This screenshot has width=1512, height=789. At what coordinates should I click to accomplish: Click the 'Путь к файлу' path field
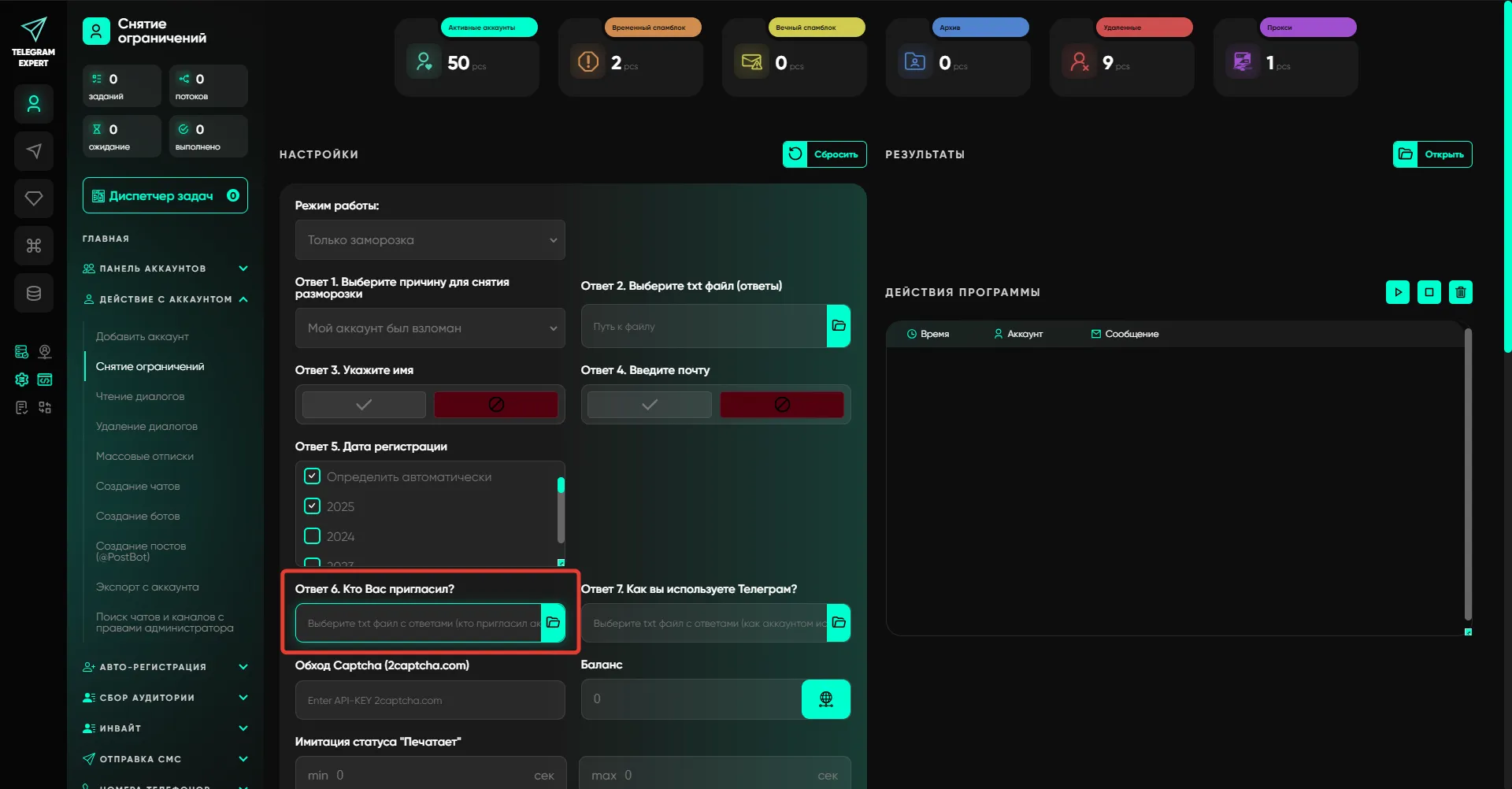(704, 326)
